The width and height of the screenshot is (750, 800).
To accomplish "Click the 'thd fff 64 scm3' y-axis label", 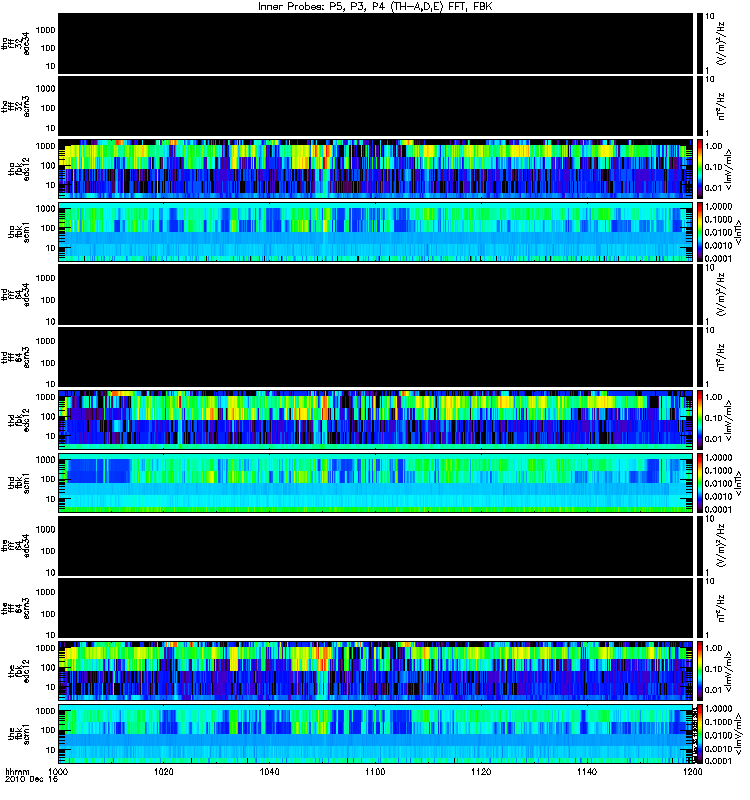I will click(x=16, y=357).
